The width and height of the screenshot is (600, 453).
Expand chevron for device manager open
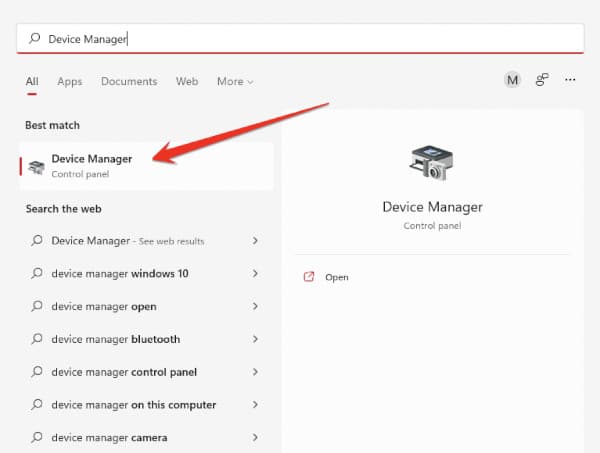255,306
